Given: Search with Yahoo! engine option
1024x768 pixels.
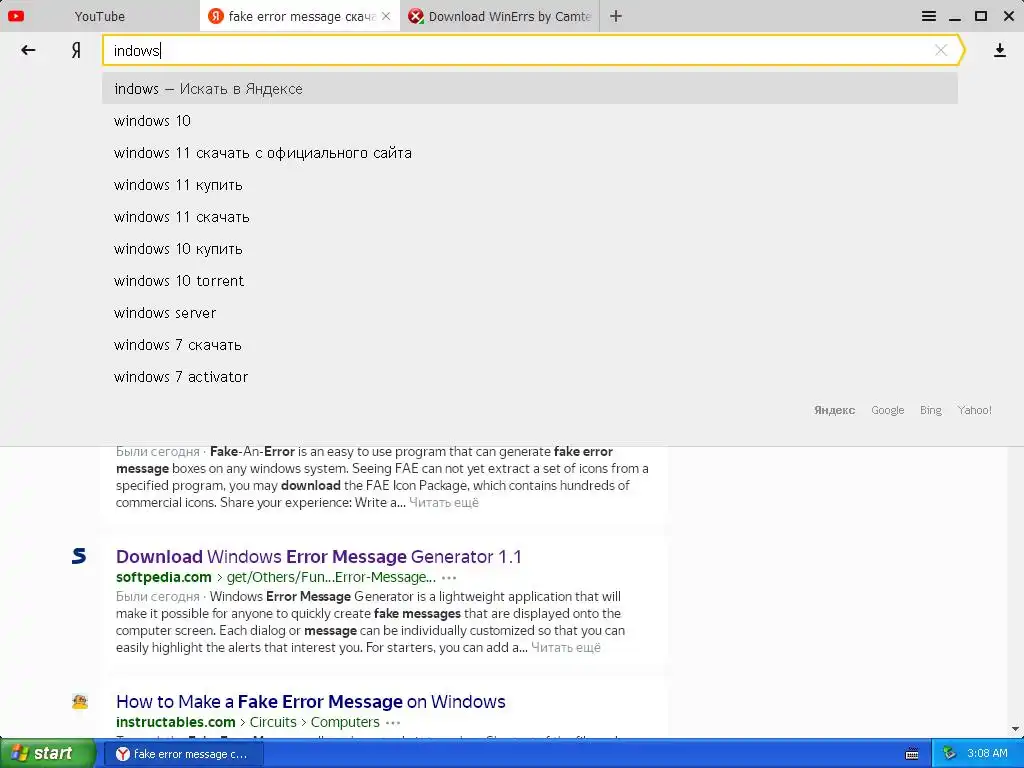Looking at the screenshot, I should click(x=974, y=410).
